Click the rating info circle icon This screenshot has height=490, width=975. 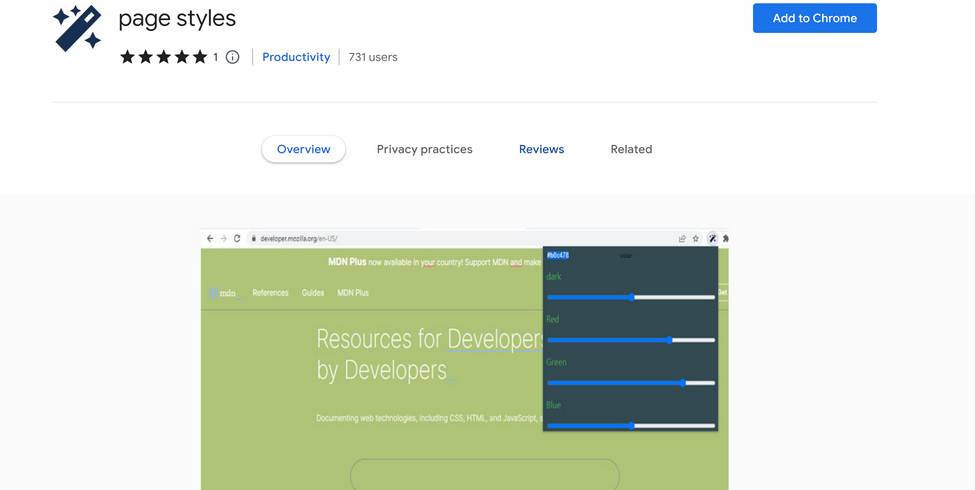tap(233, 57)
